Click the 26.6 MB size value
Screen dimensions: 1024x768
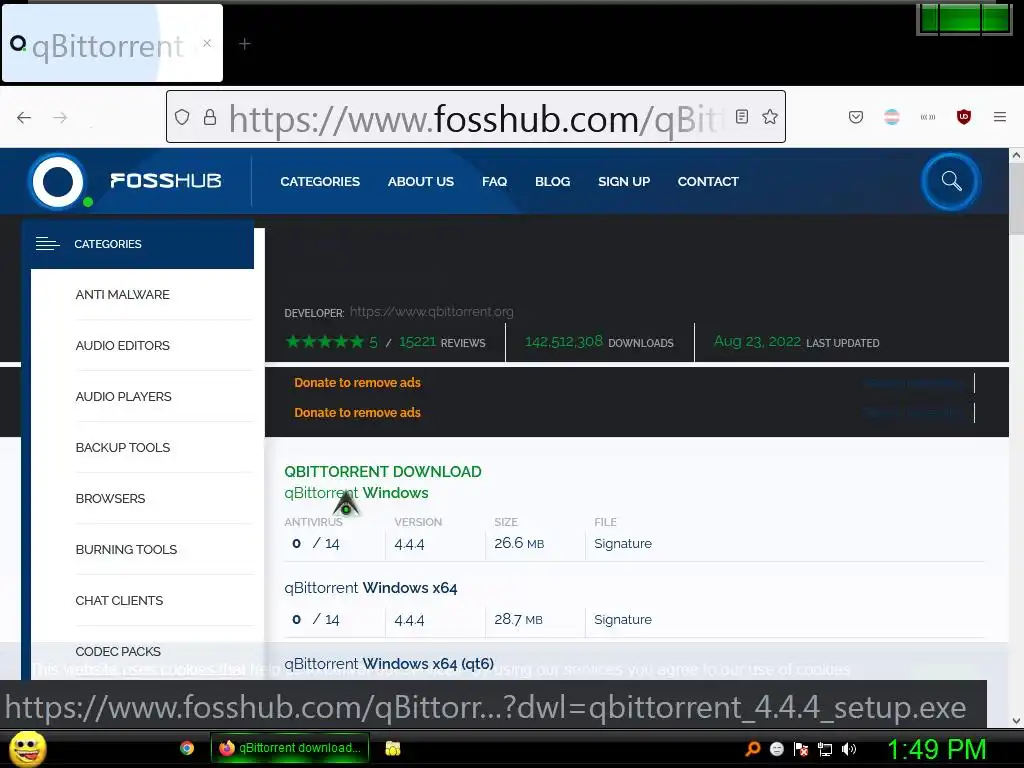click(x=519, y=543)
